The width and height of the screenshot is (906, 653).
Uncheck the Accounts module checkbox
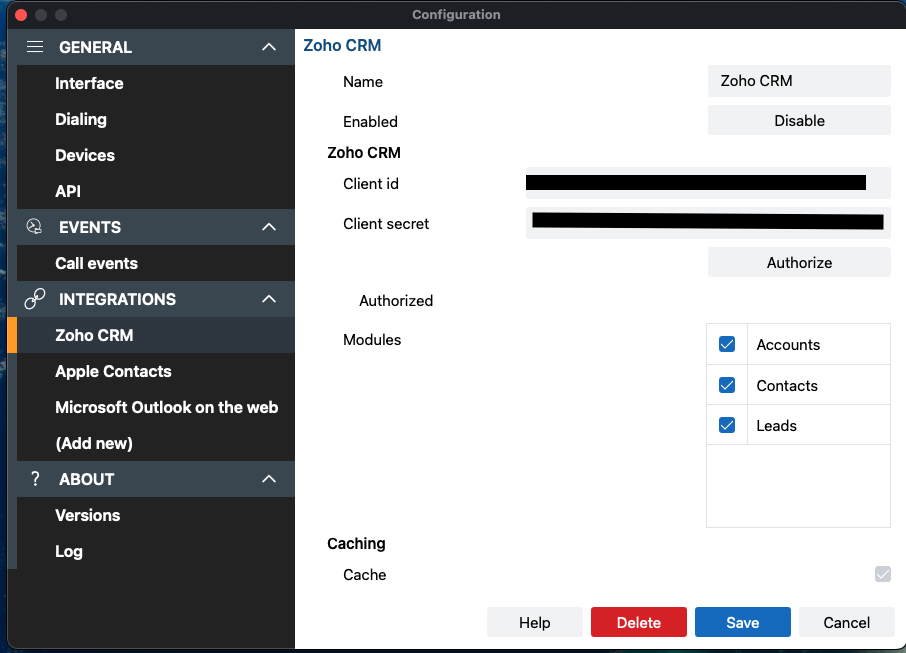pos(727,344)
